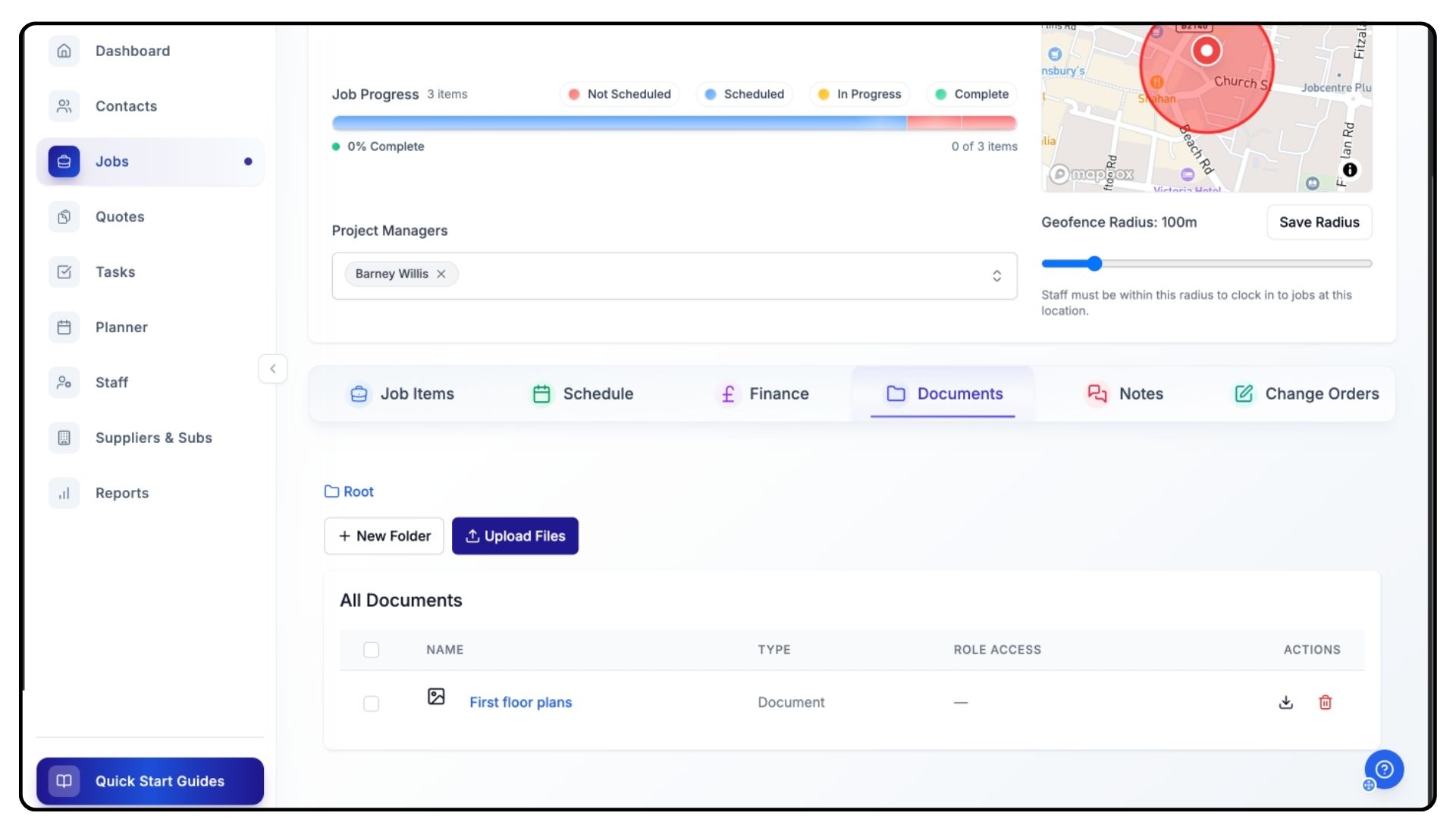
Task: Remove Barney Willis tag with X
Action: (x=441, y=274)
